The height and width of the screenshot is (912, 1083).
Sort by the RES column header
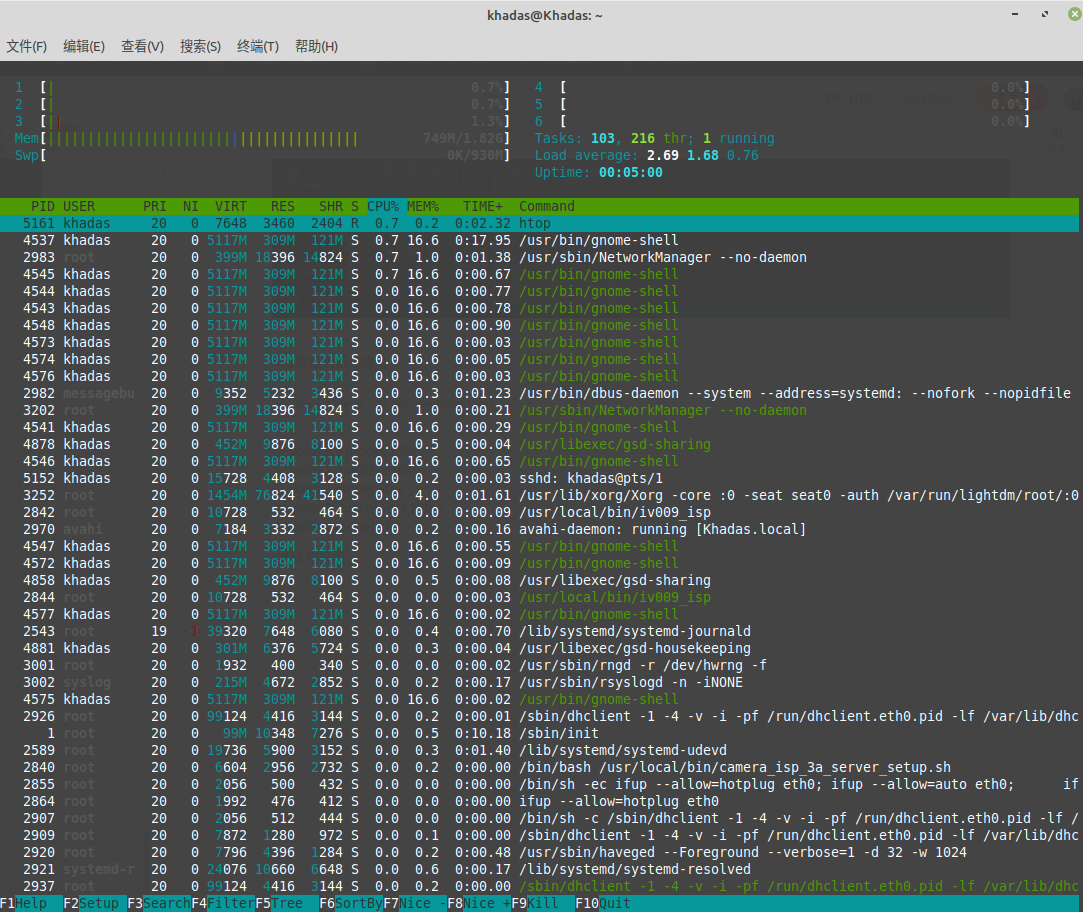tap(282, 207)
